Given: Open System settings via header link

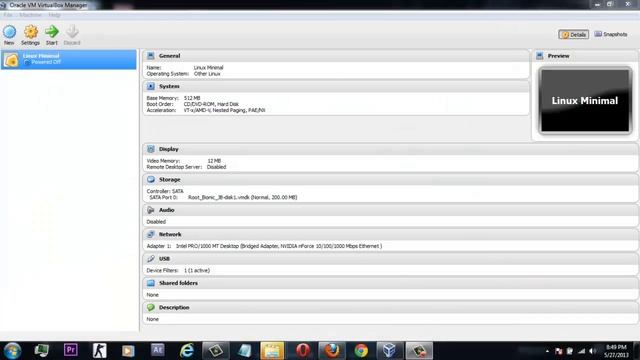Looking at the screenshot, I should (169, 87).
